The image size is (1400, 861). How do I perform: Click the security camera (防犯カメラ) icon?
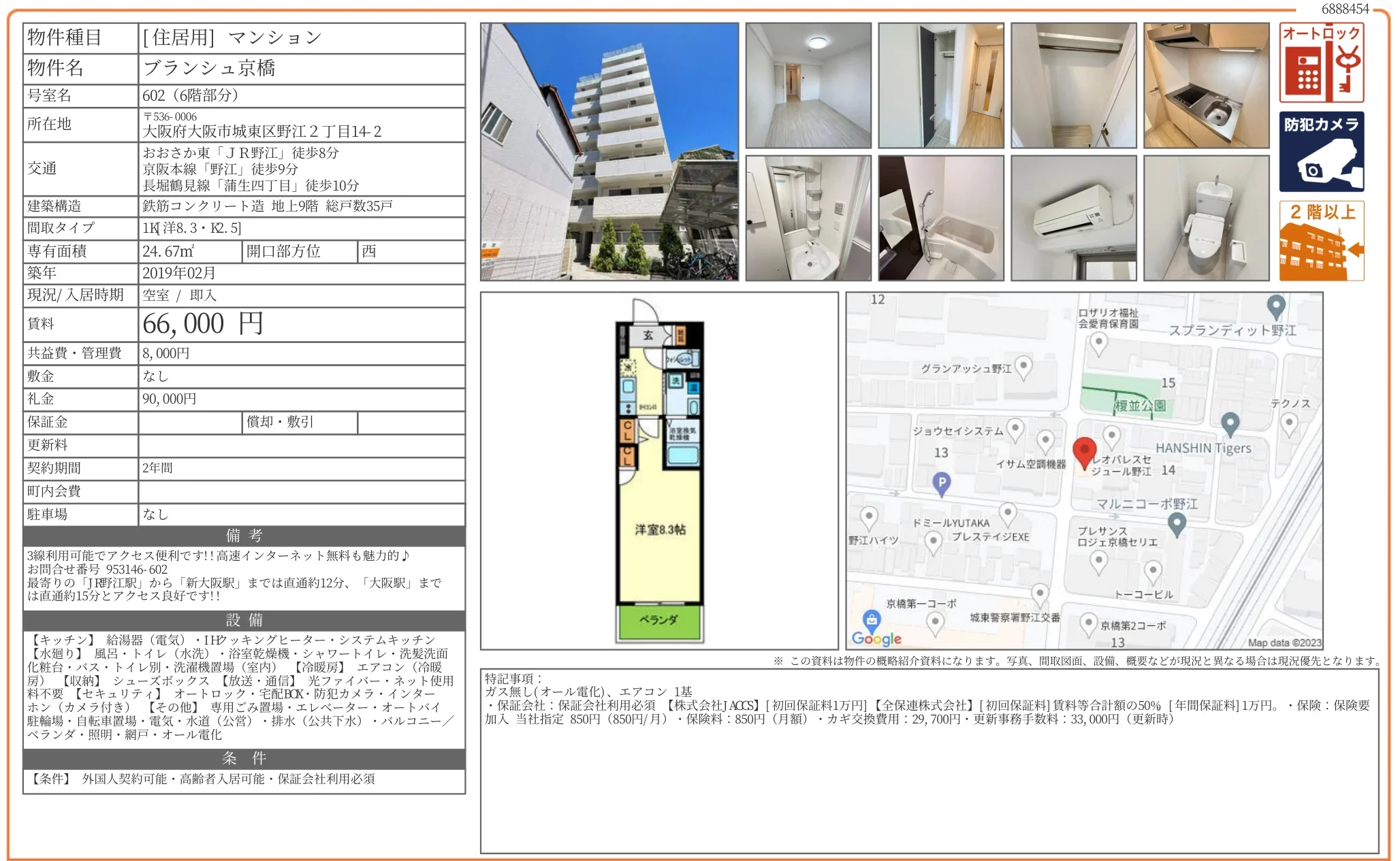tap(1320, 151)
